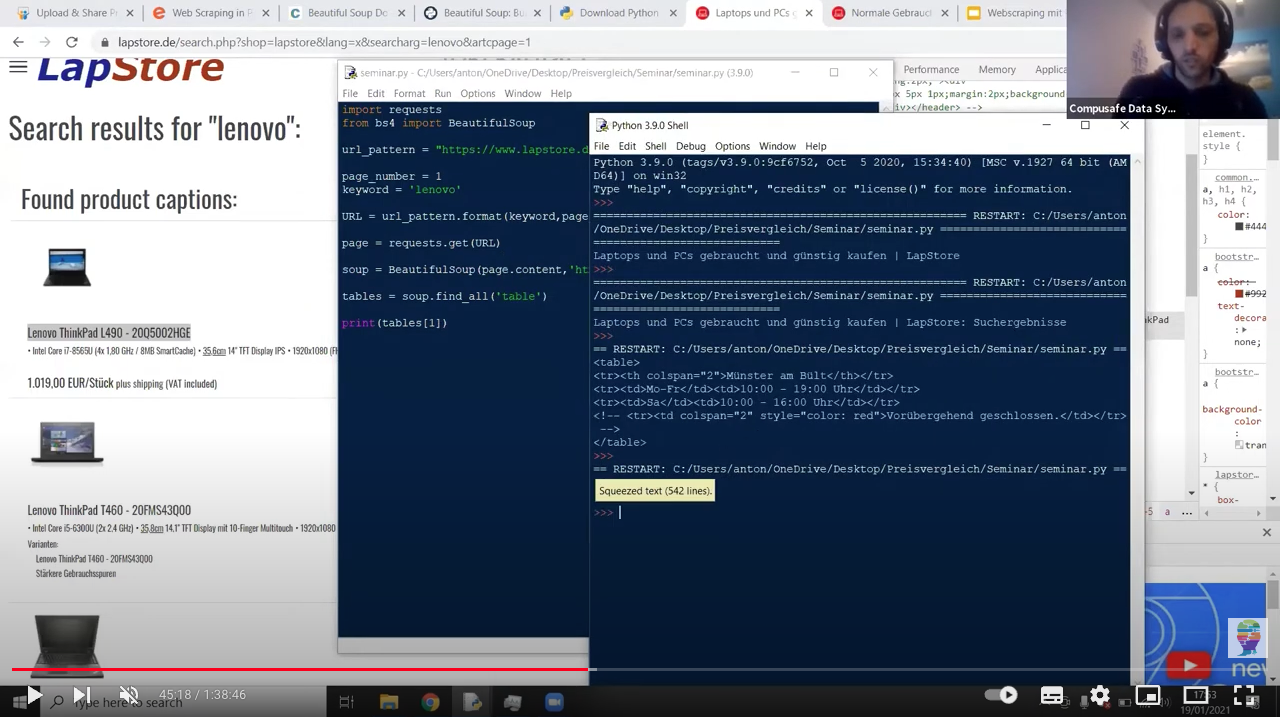The width and height of the screenshot is (1280, 717).
Task: Close the 'Download Python' tab
Action: (673, 13)
